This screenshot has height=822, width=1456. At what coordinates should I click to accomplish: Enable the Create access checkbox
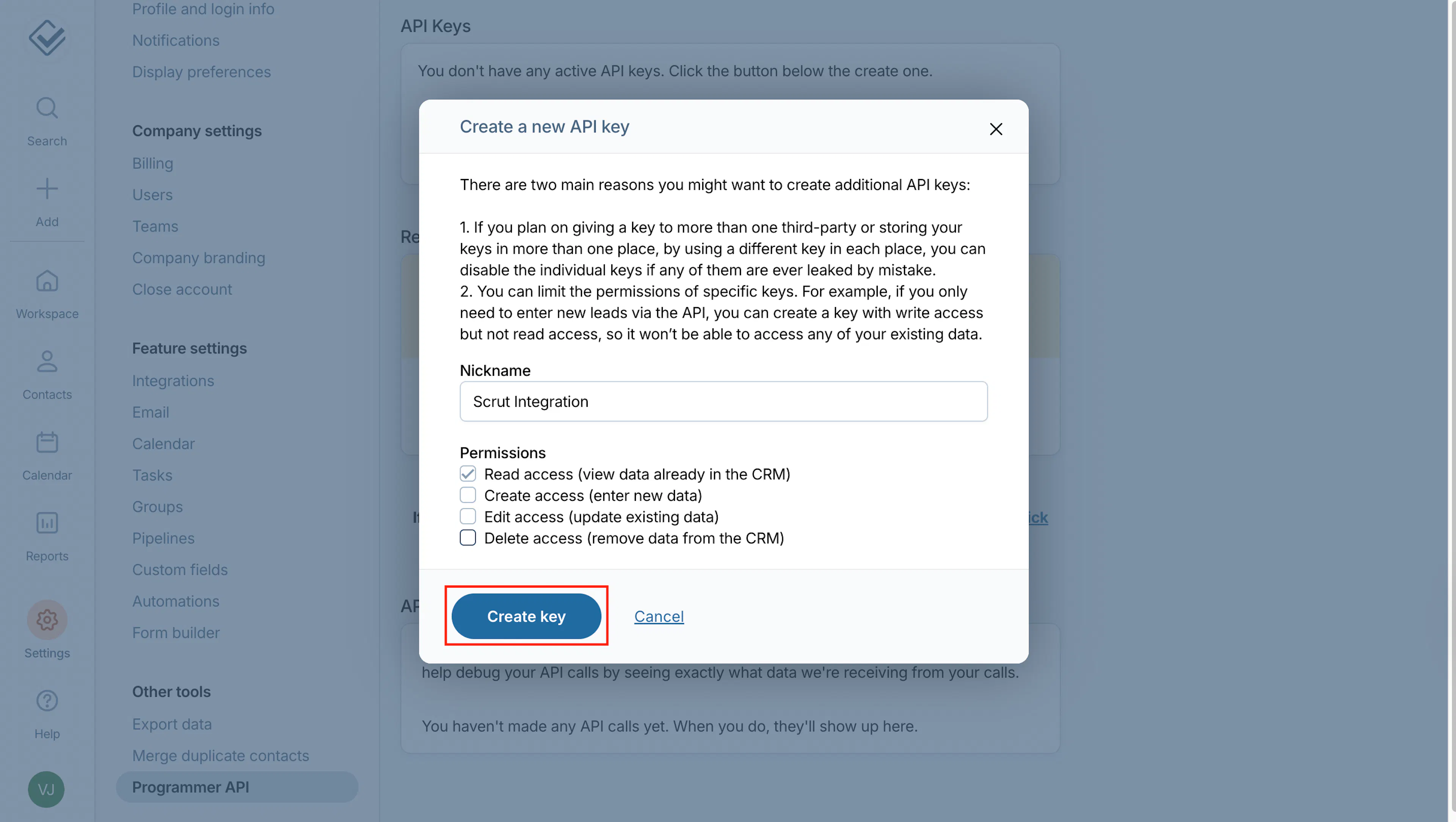pyautogui.click(x=468, y=495)
